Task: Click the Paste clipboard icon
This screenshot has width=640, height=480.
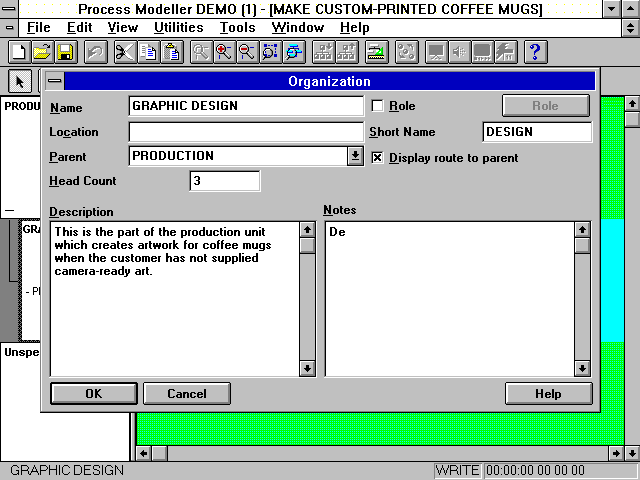Action: click(x=172, y=52)
